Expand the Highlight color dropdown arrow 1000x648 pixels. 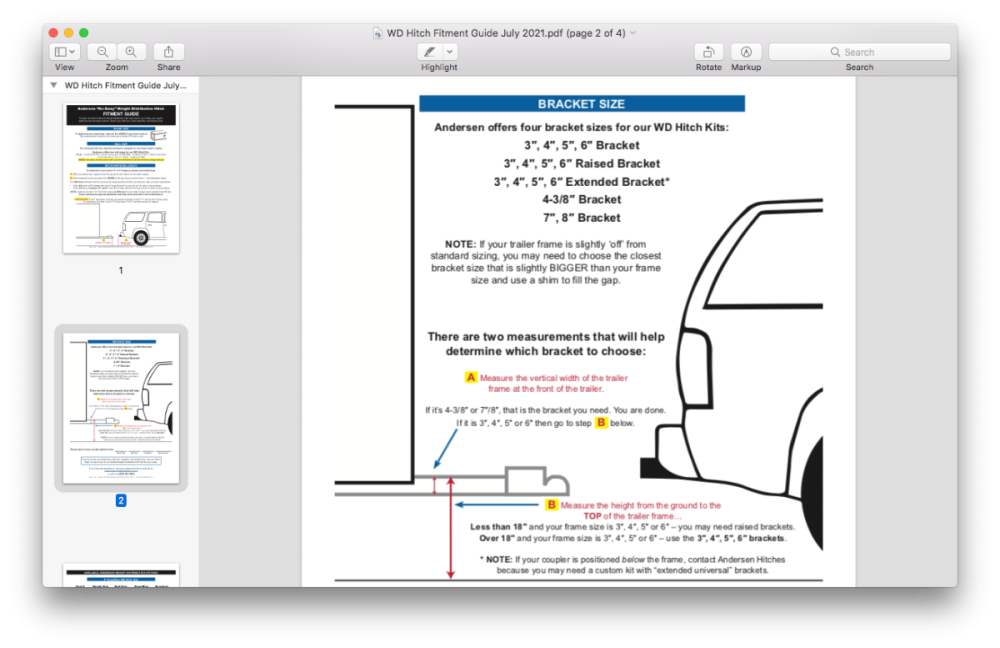pyautogui.click(x=450, y=51)
